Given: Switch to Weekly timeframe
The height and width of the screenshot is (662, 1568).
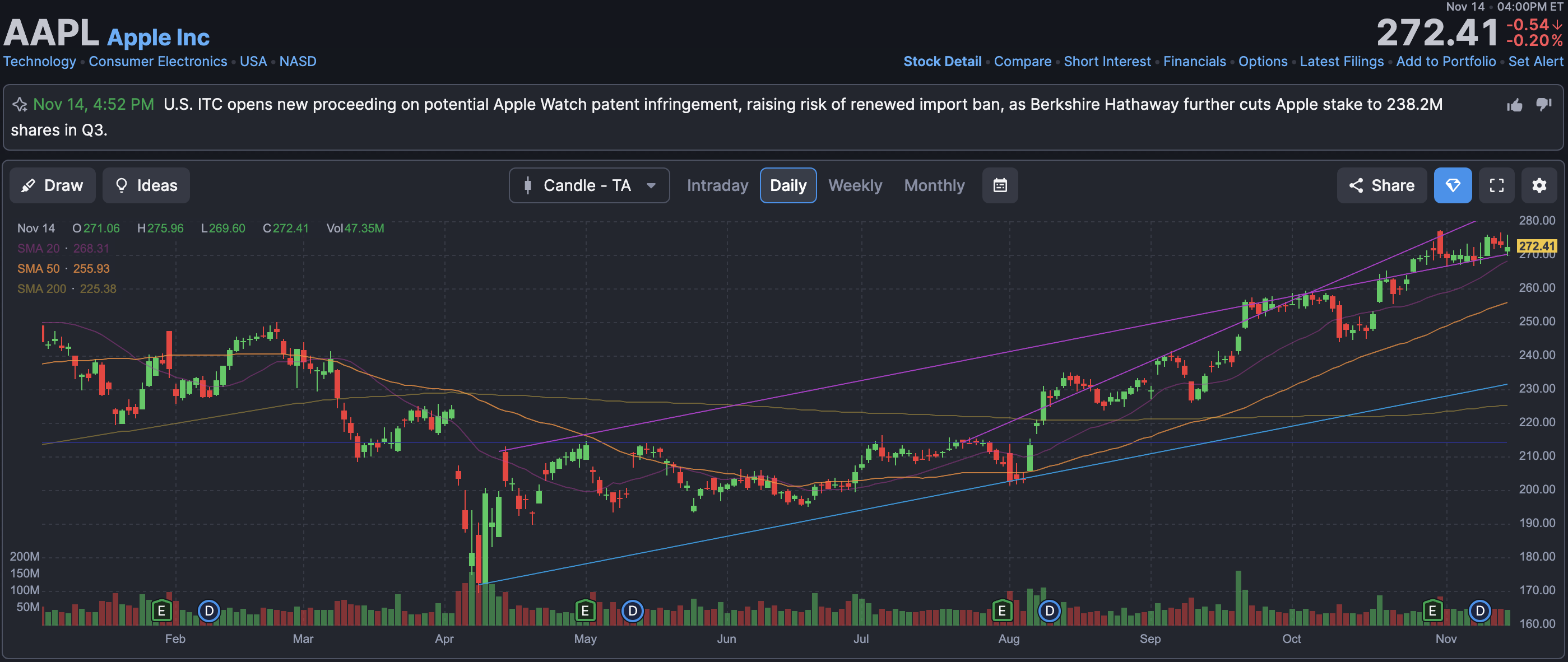Looking at the screenshot, I should point(855,185).
